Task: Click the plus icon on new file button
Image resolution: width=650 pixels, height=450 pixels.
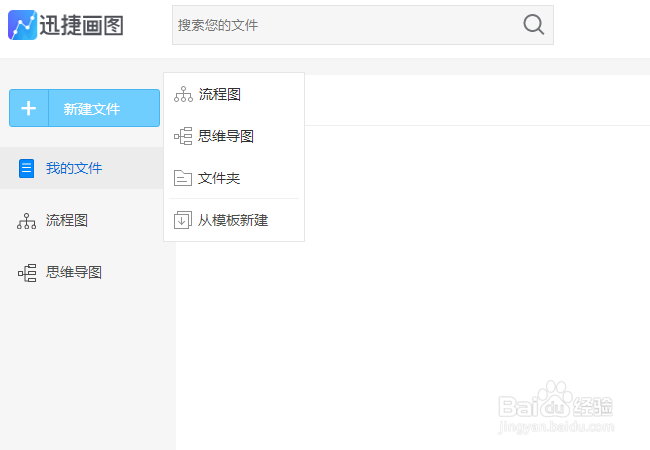Action: (29, 108)
